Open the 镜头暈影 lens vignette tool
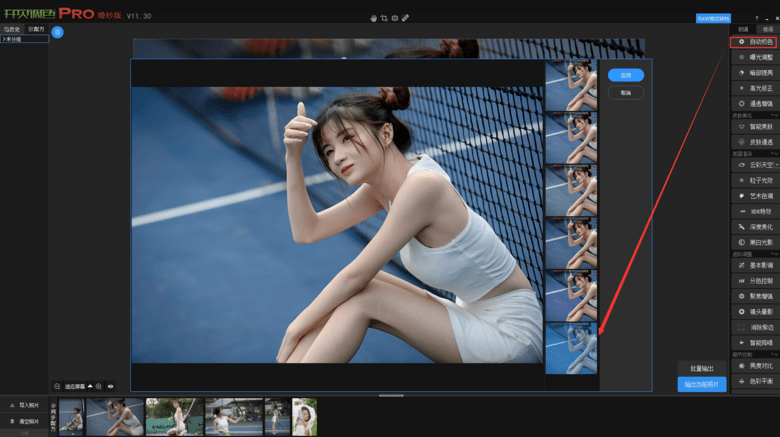 754,312
